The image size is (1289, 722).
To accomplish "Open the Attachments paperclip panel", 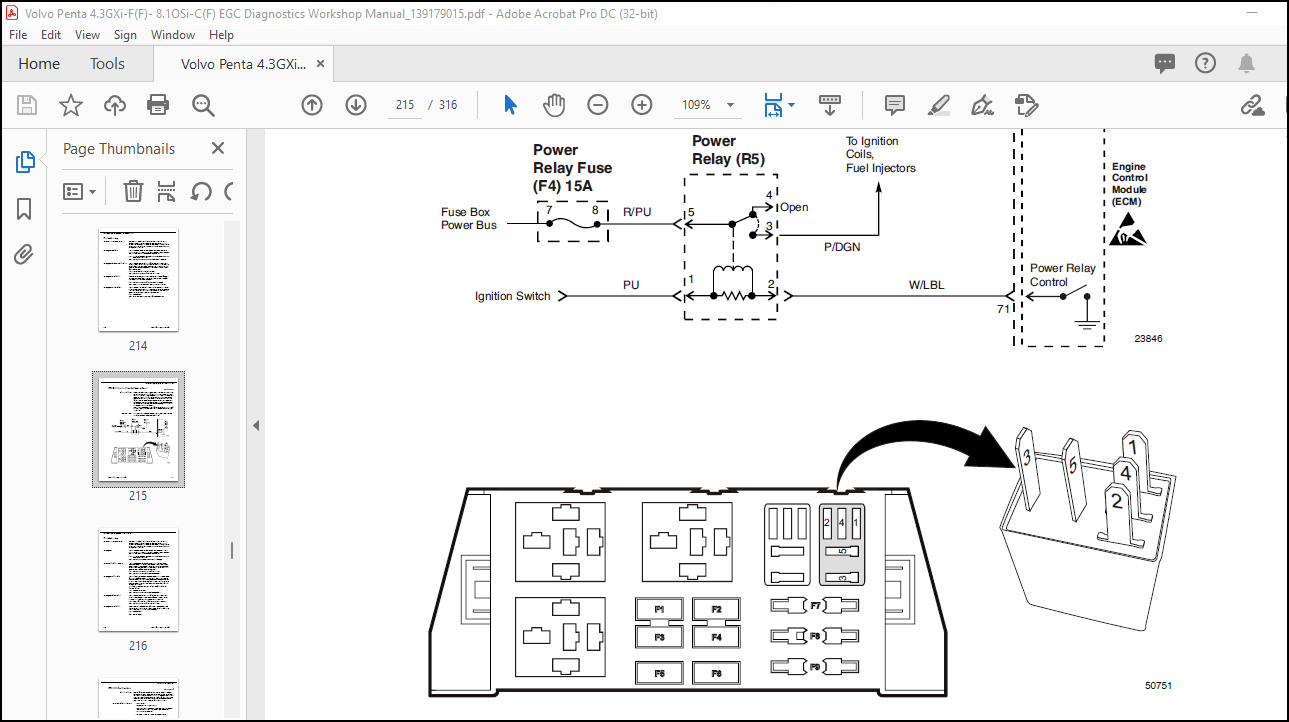I will pyautogui.click(x=24, y=254).
